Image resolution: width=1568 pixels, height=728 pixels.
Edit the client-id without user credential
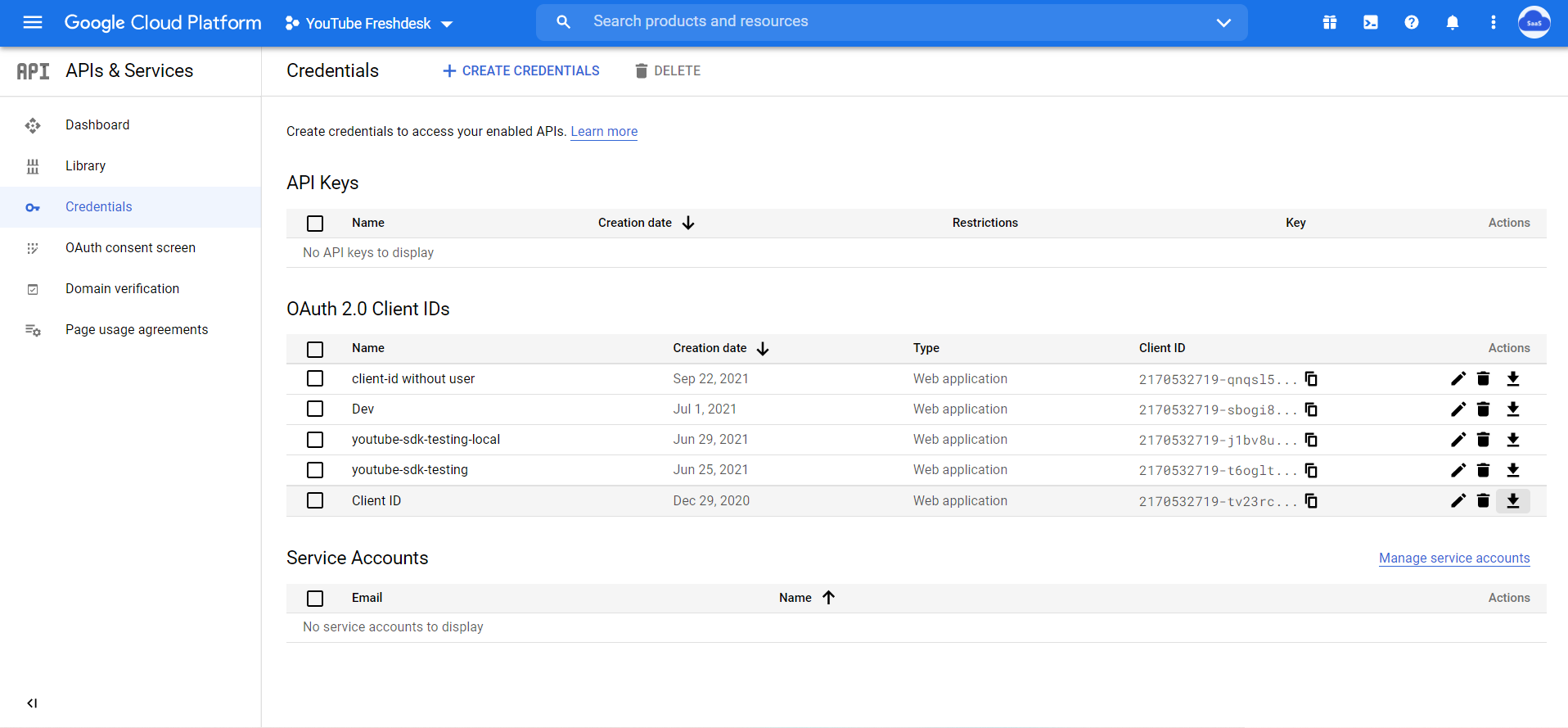(1458, 378)
